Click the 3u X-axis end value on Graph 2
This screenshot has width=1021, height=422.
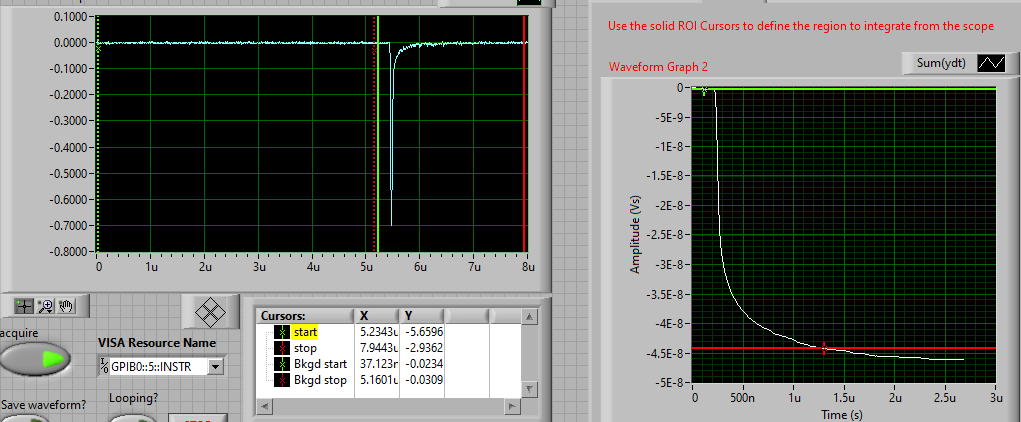(x=995, y=397)
